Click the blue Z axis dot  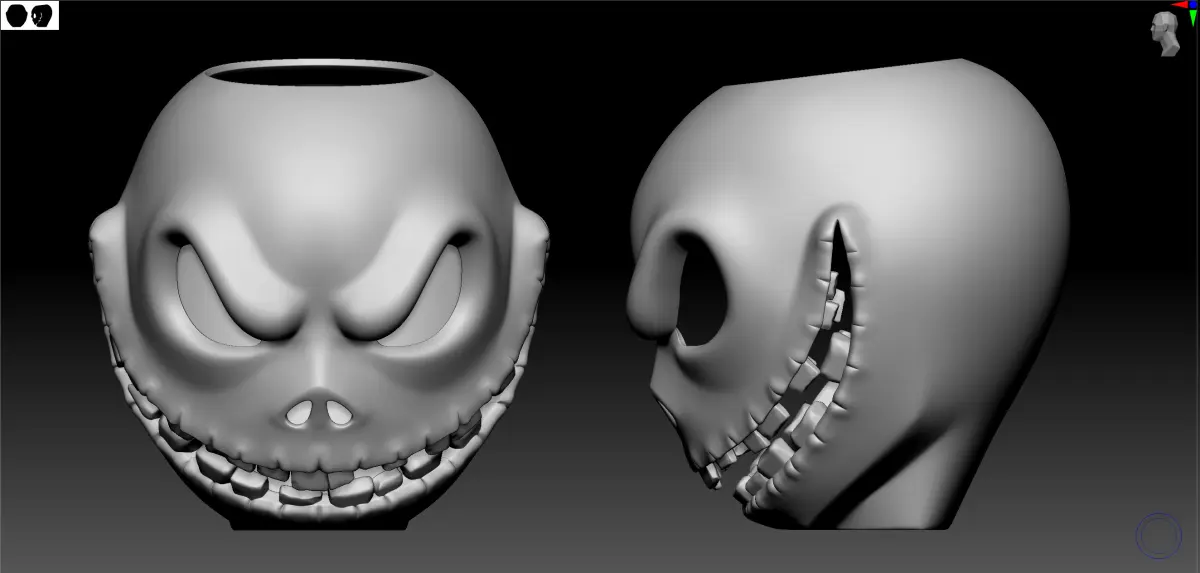[1193, 5]
